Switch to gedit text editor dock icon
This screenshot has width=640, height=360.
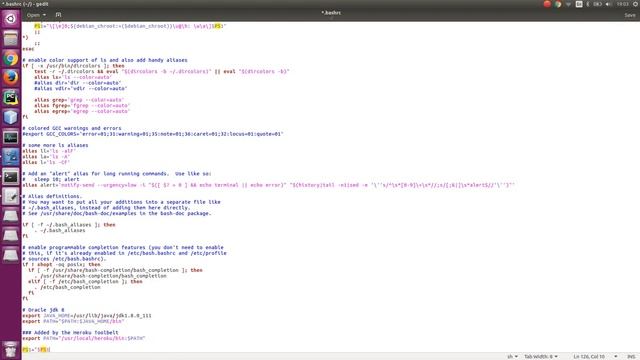point(11,196)
